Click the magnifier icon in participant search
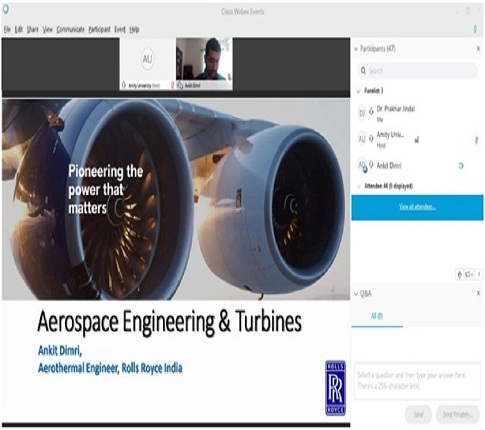The height and width of the screenshot is (430, 485). pyautogui.click(x=363, y=70)
